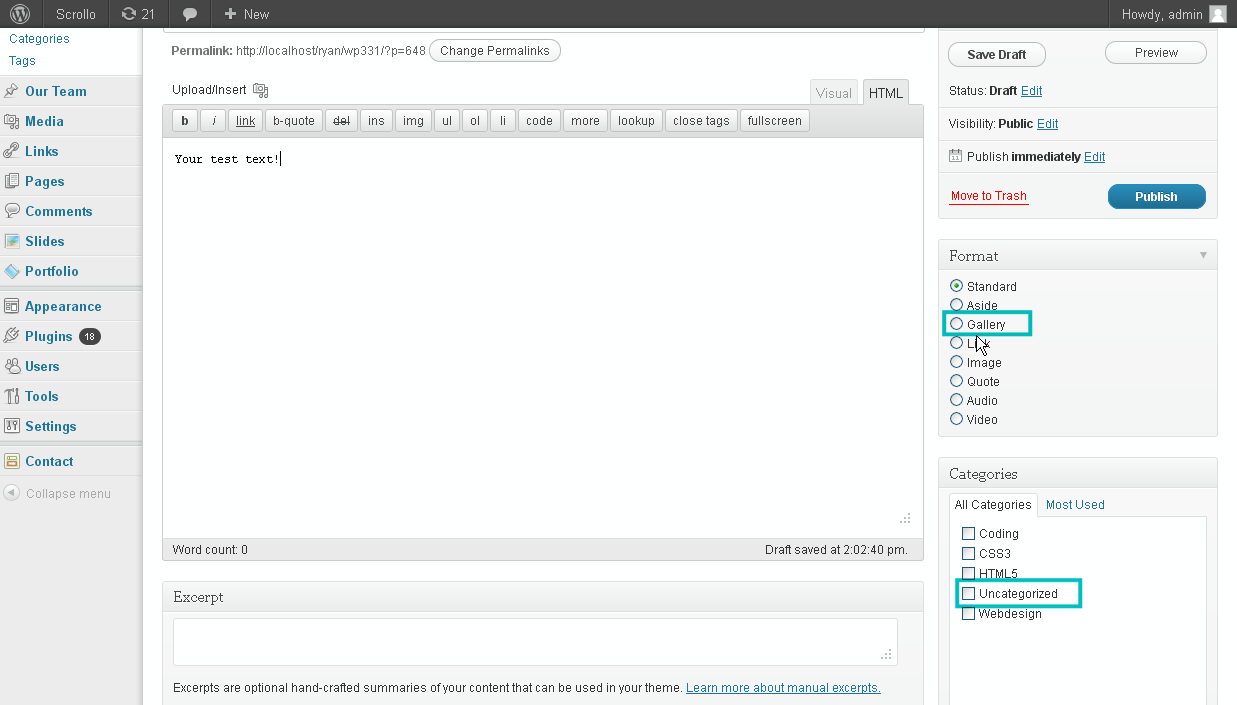This screenshot has width=1237, height=705.
Task: Collapse the Format panel with its arrow
Action: click(1203, 256)
